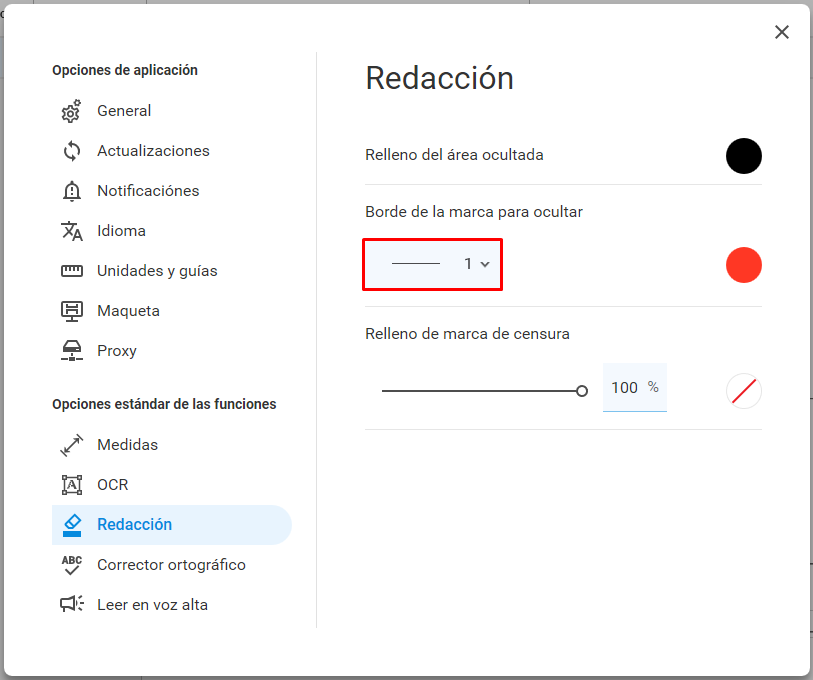Click the OCR text recognition icon
The width and height of the screenshot is (813, 680).
coord(72,485)
